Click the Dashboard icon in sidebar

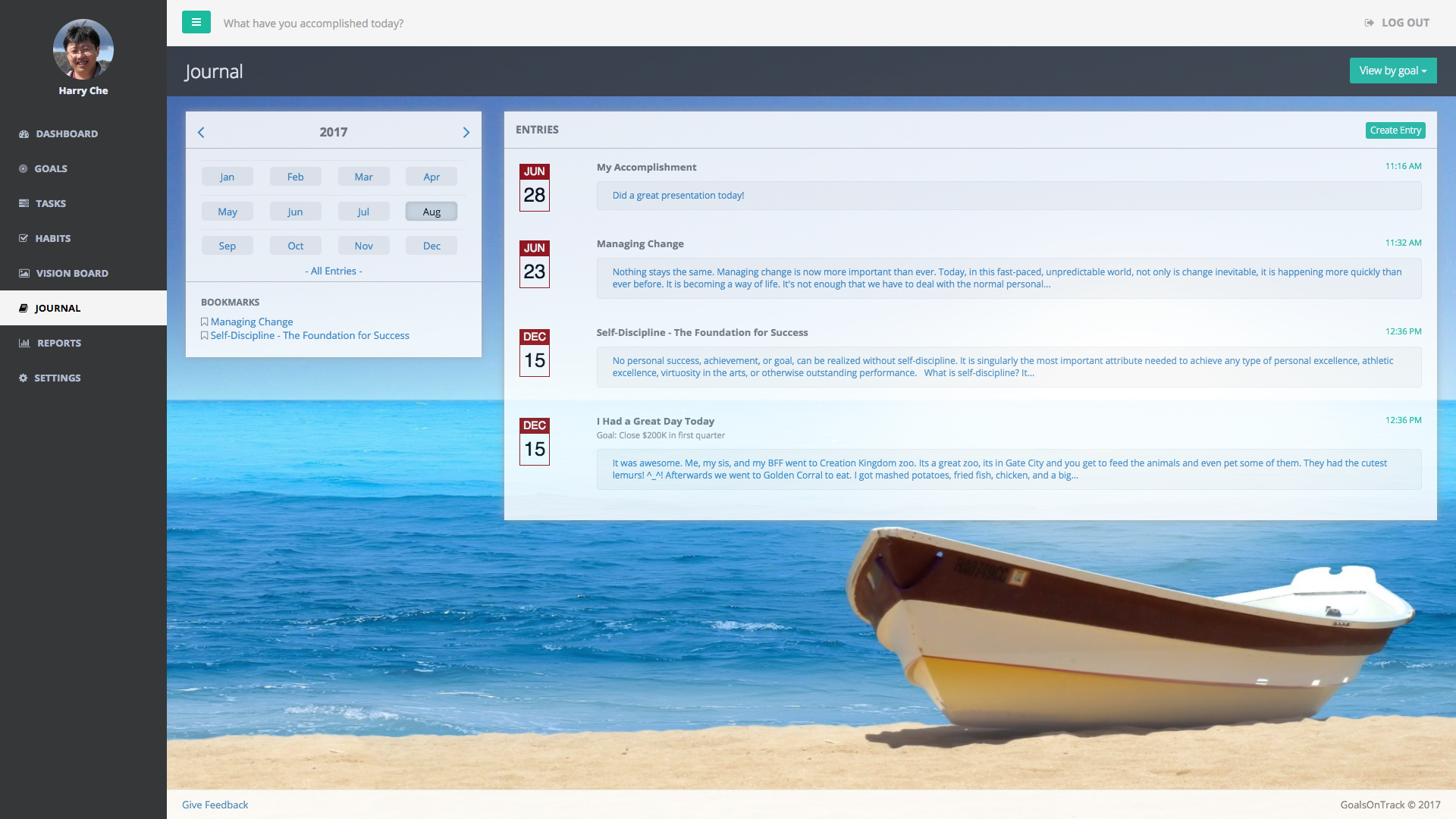pos(24,134)
